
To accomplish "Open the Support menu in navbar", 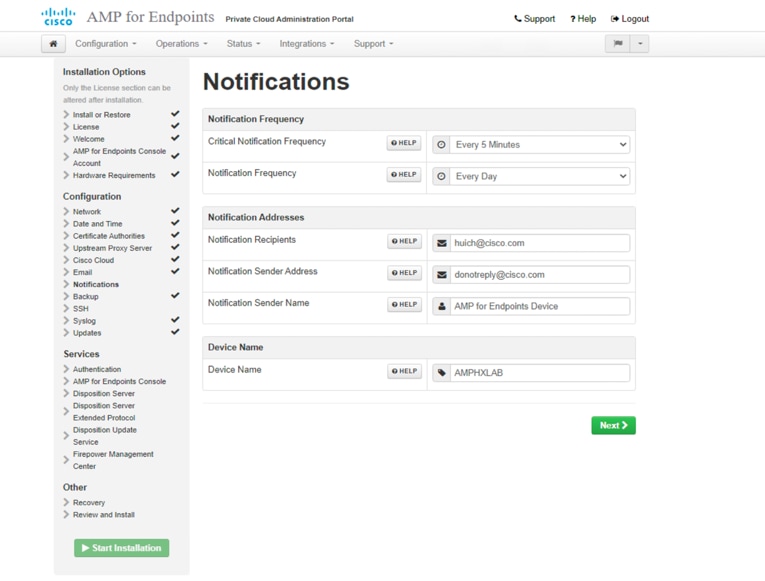I will [x=373, y=44].
